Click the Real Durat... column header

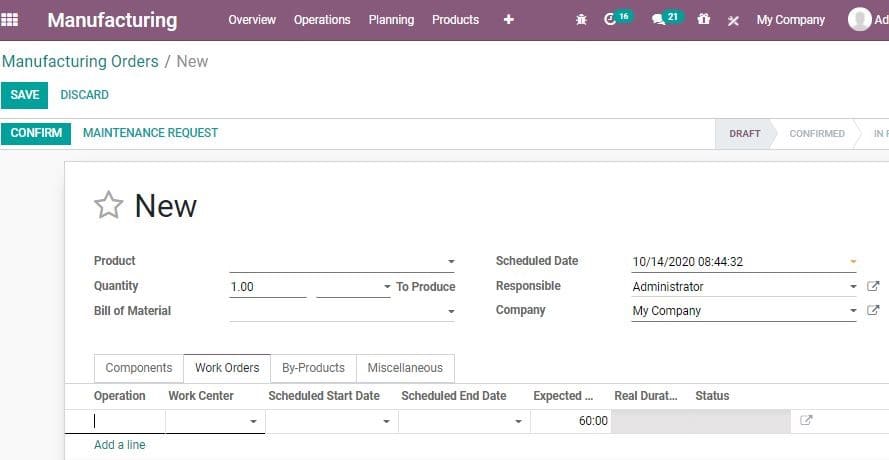[x=646, y=396]
